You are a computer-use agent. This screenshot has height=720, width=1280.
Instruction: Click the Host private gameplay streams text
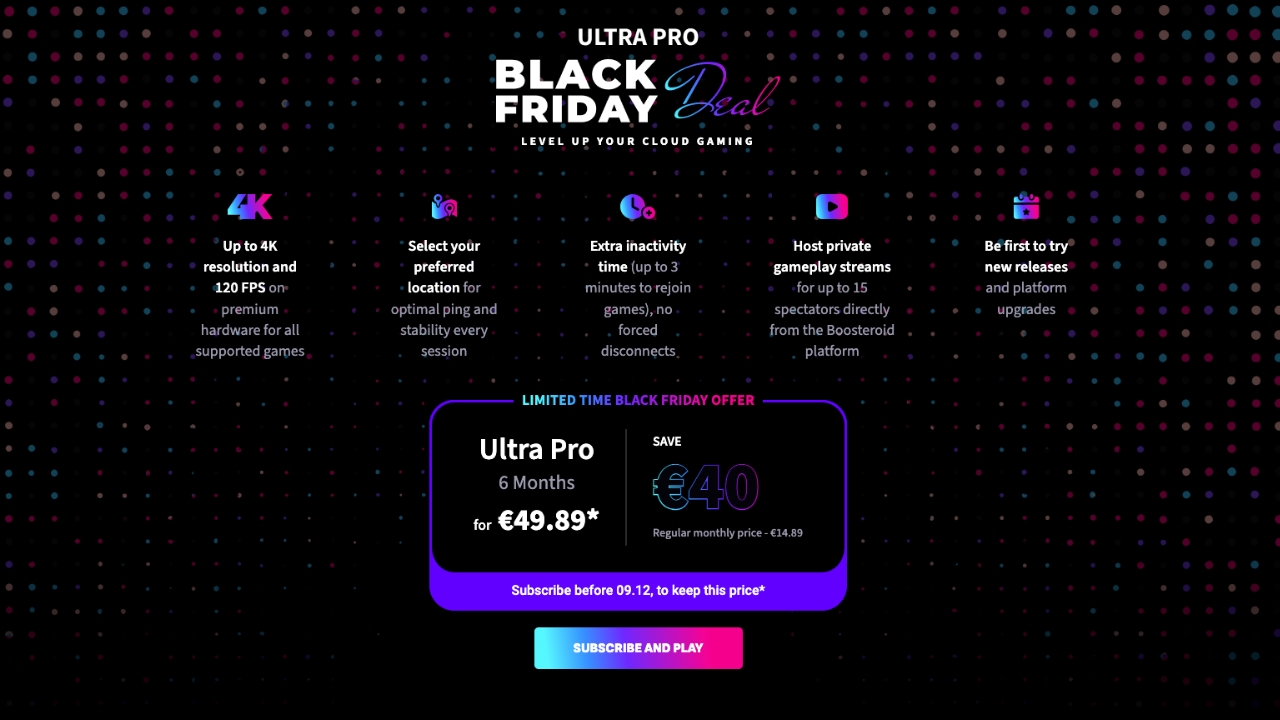(831, 298)
